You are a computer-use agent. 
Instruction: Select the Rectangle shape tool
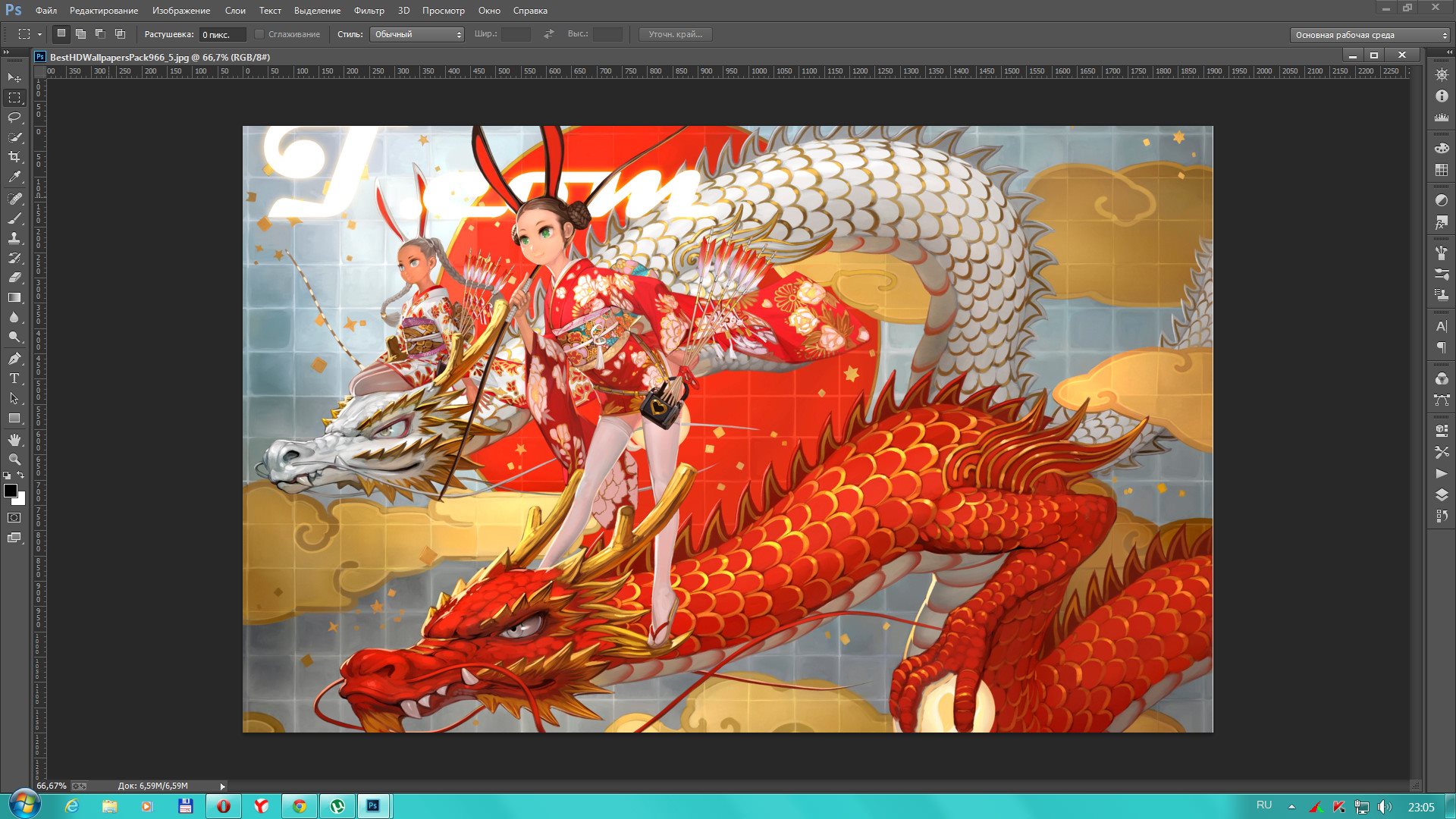coord(14,418)
